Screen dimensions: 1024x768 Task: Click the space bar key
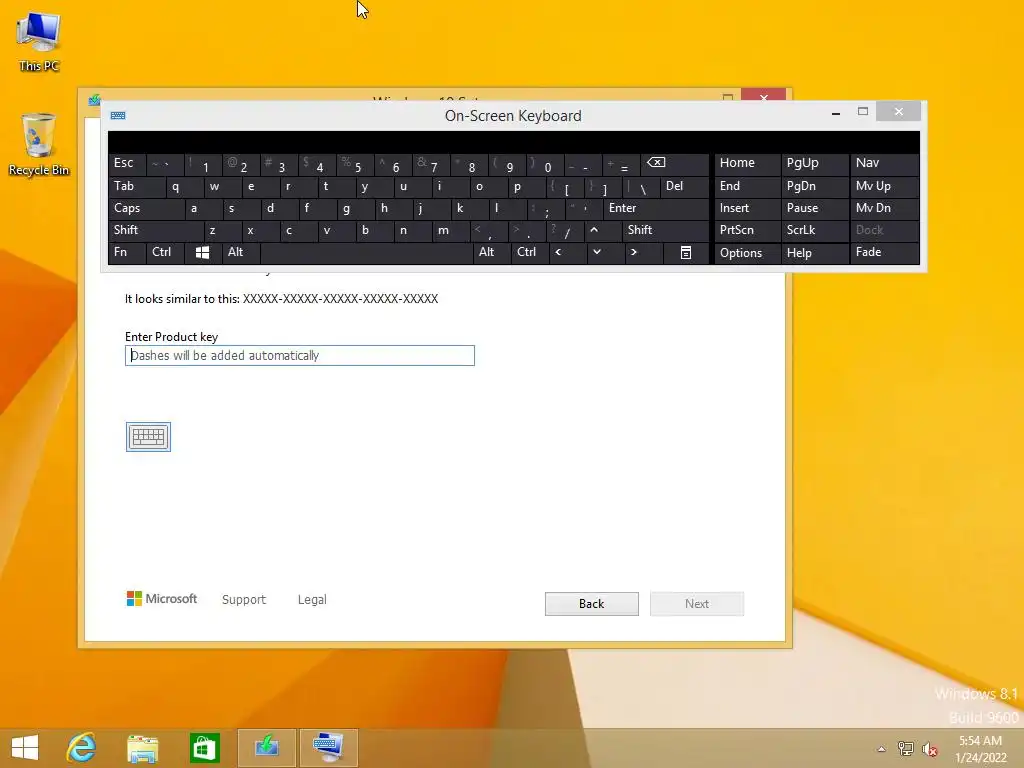pyautogui.click(x=366, y=252)
